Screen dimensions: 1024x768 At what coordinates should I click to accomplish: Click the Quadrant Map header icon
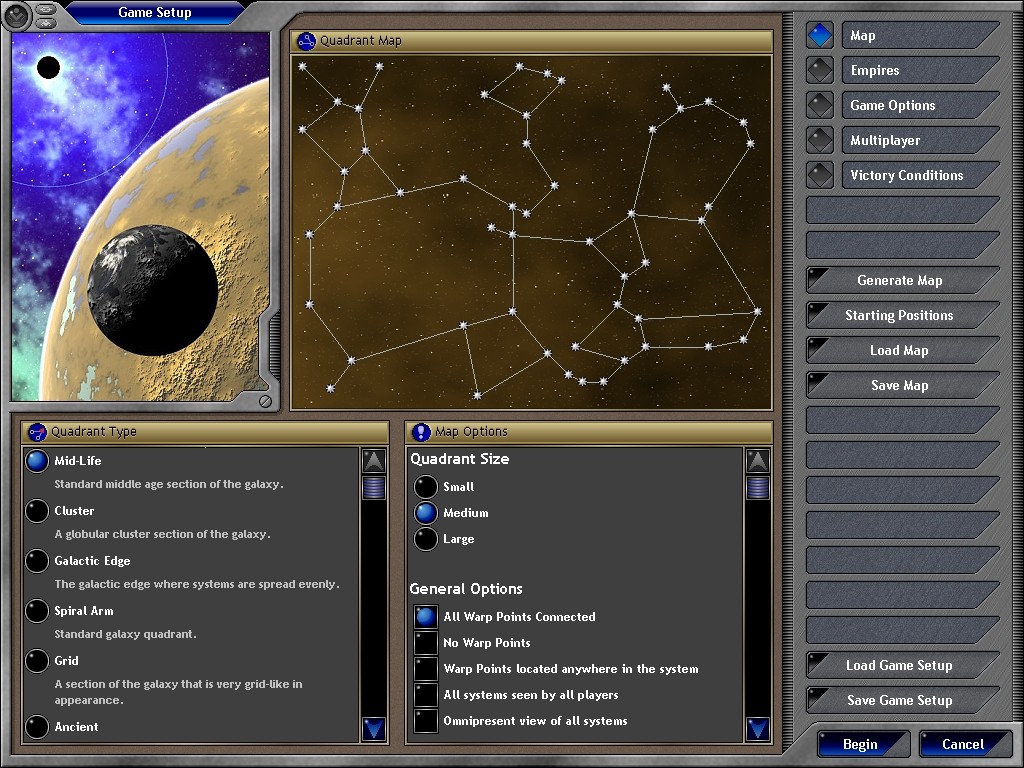pos(307,41)
